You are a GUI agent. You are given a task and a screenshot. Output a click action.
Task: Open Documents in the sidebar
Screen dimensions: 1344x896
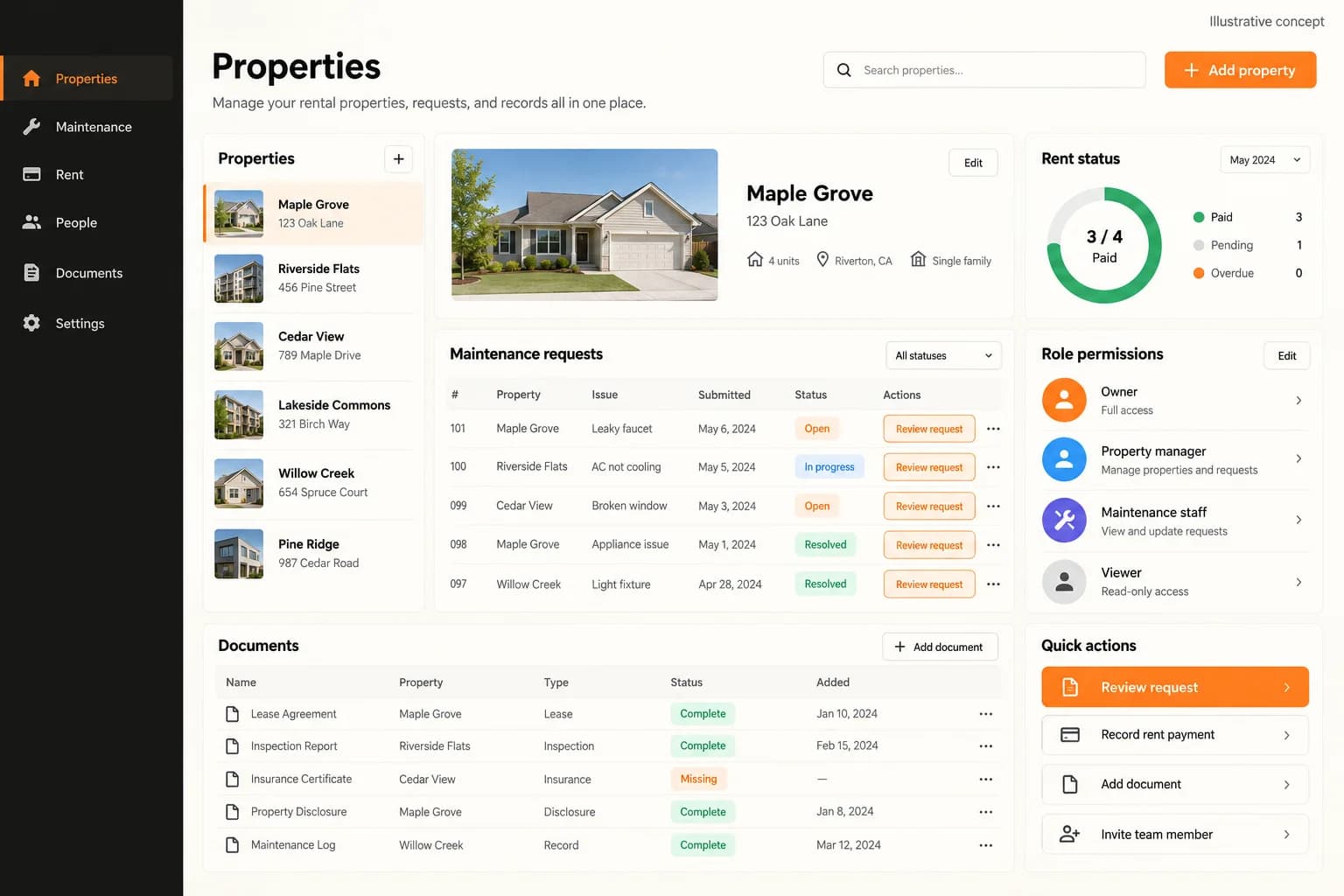point(87,273)
